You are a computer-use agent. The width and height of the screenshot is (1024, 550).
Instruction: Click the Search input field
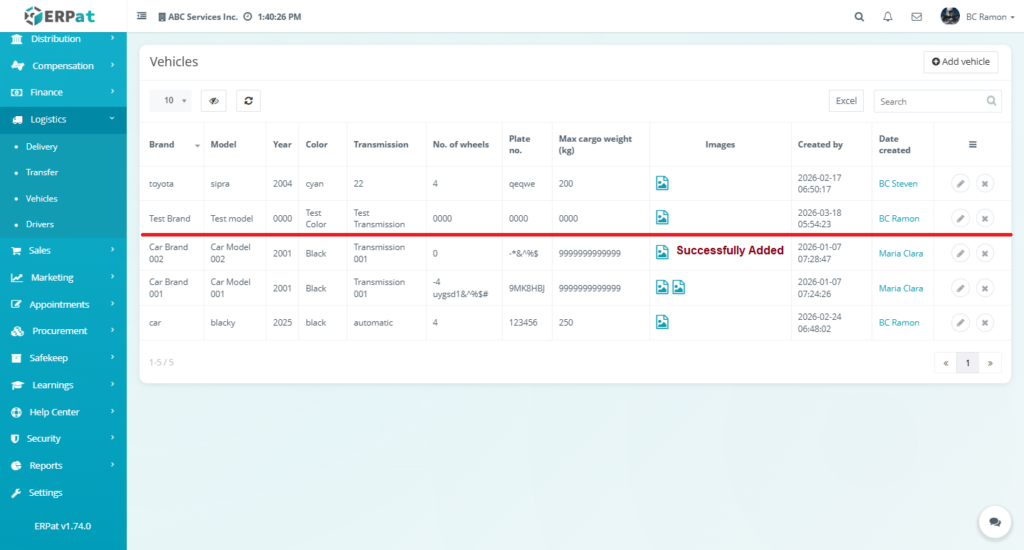[929, 101]
